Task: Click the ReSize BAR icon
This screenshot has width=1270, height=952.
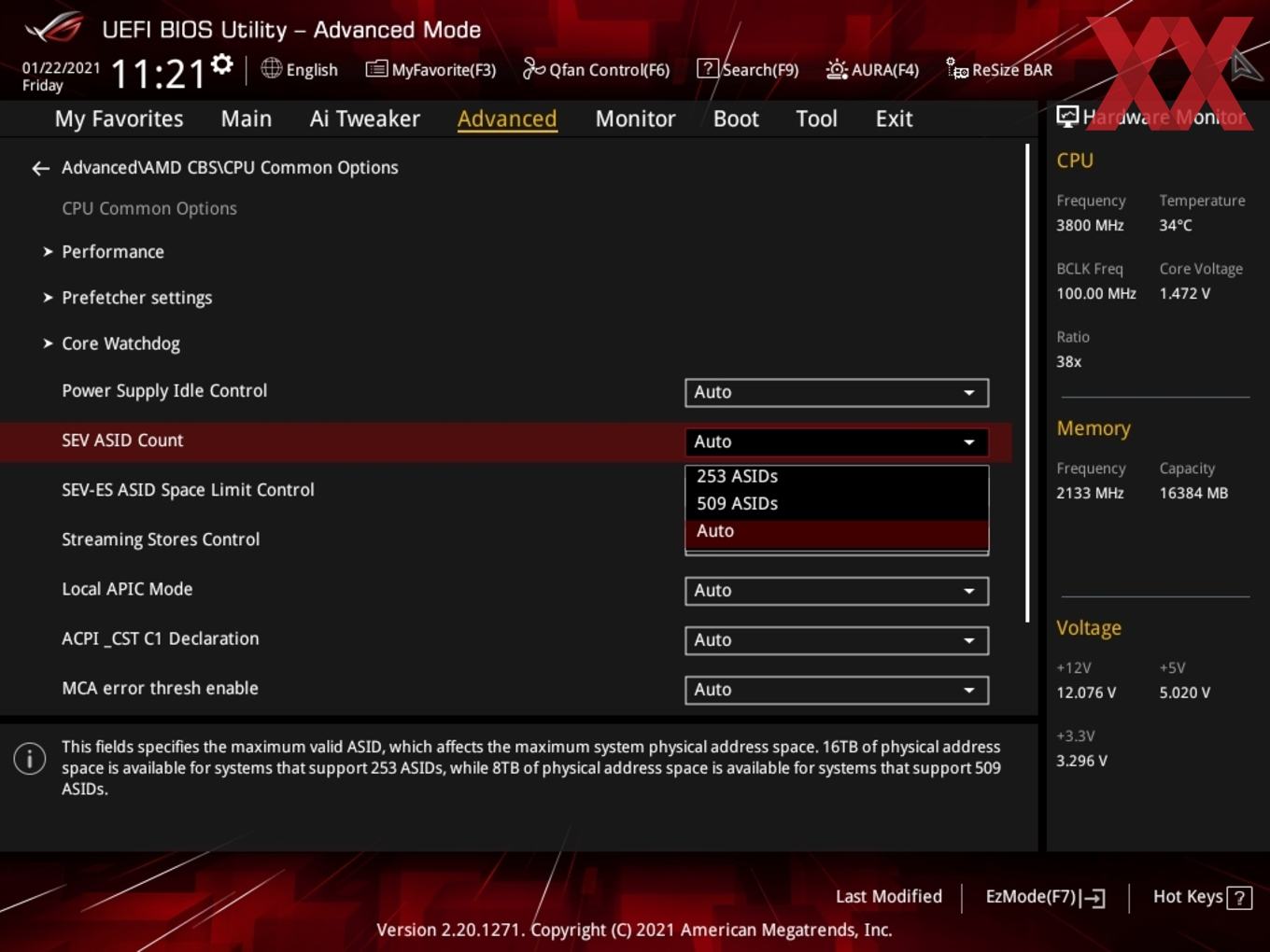Action: tap(957, 68)
